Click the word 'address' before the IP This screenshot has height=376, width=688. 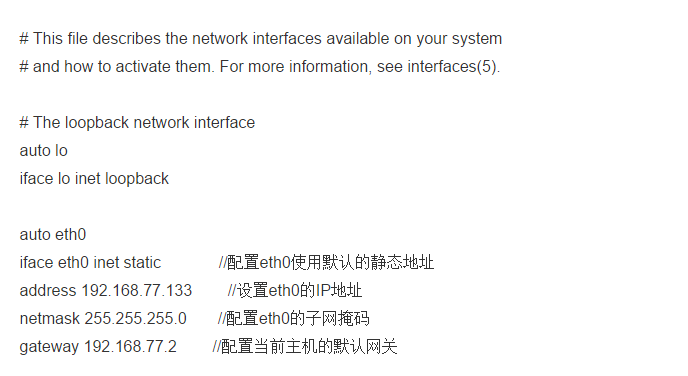[x=48, y=290]
